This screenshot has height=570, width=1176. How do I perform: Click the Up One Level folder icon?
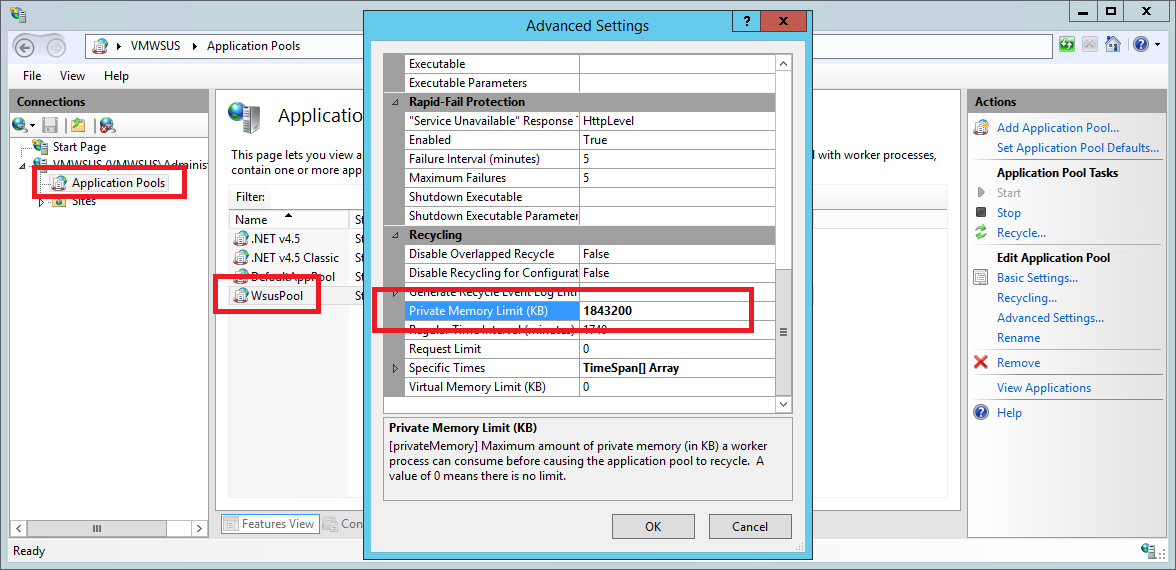(x=78, y=125)
